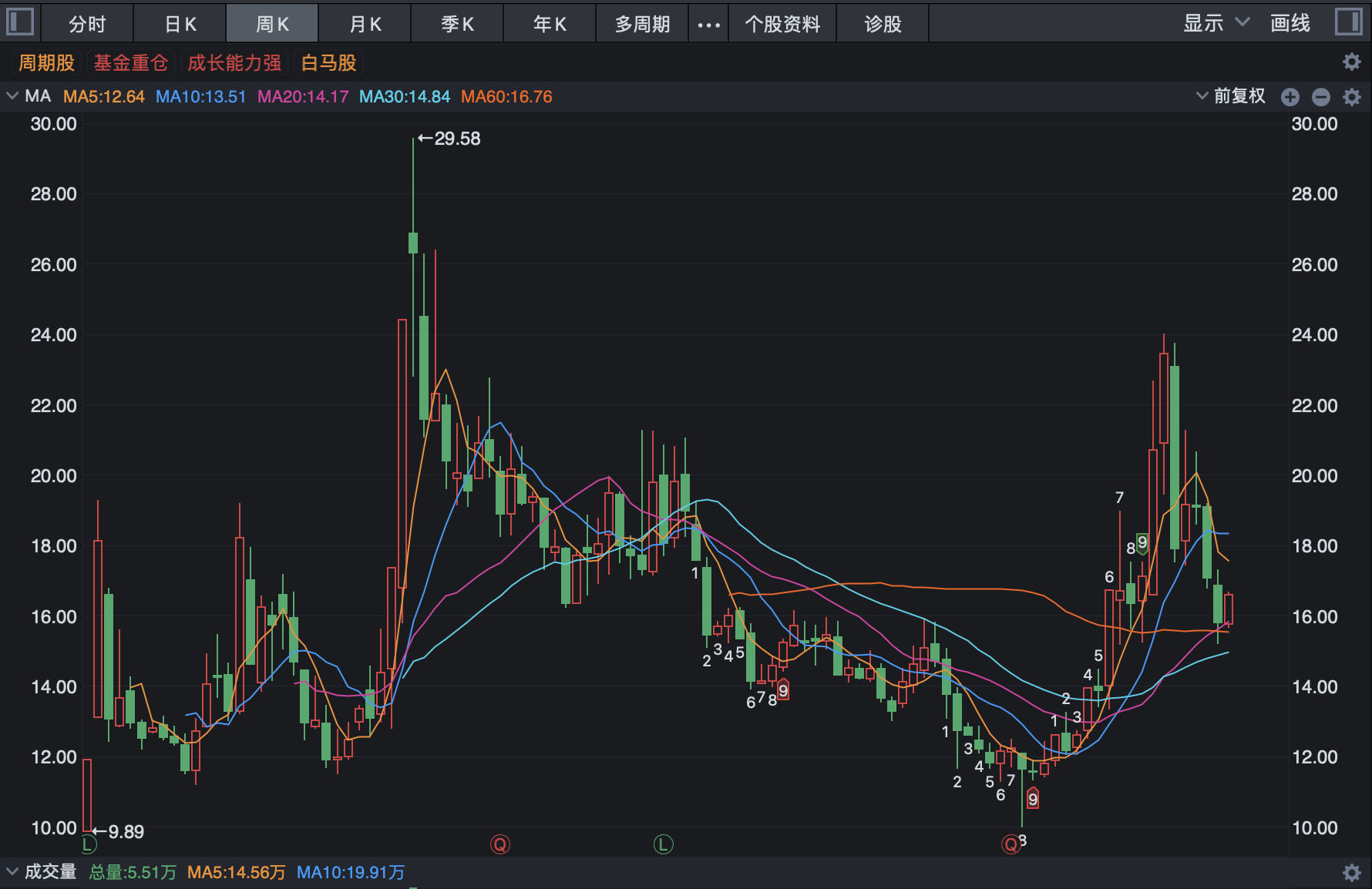Collapse the 成交量 volume panel chevron
The image size is (1372, 889).
click(12, 871)
